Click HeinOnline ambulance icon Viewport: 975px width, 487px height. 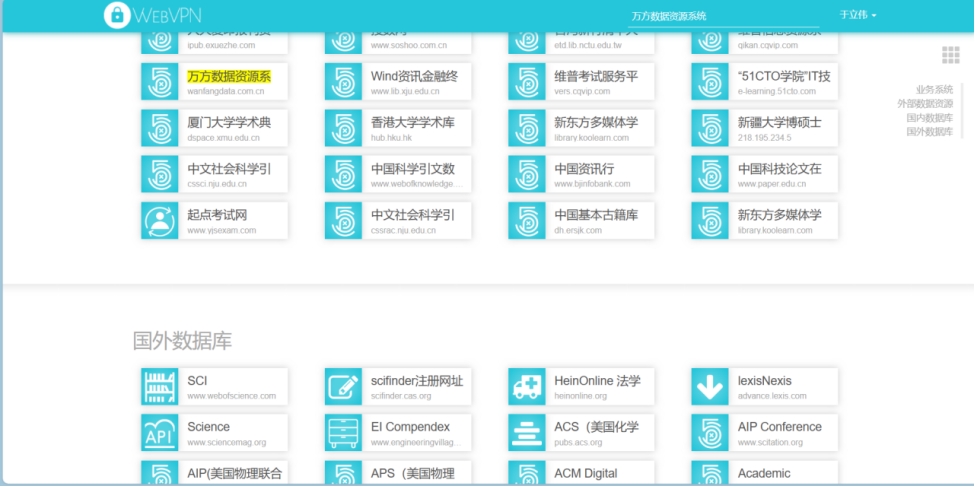[527, 387]
